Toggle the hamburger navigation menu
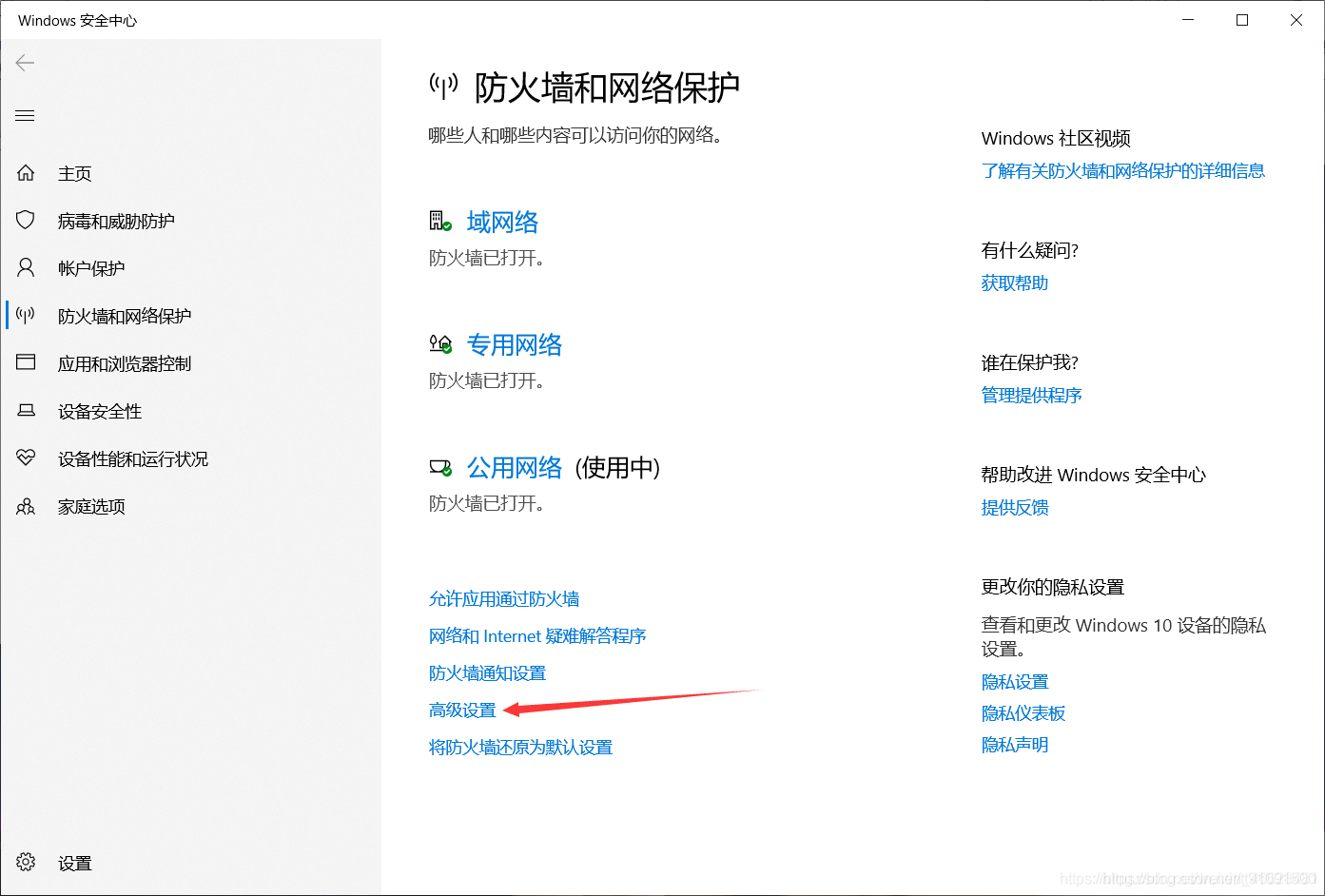This screenshot has width=1325, height=896. (26, 116)
